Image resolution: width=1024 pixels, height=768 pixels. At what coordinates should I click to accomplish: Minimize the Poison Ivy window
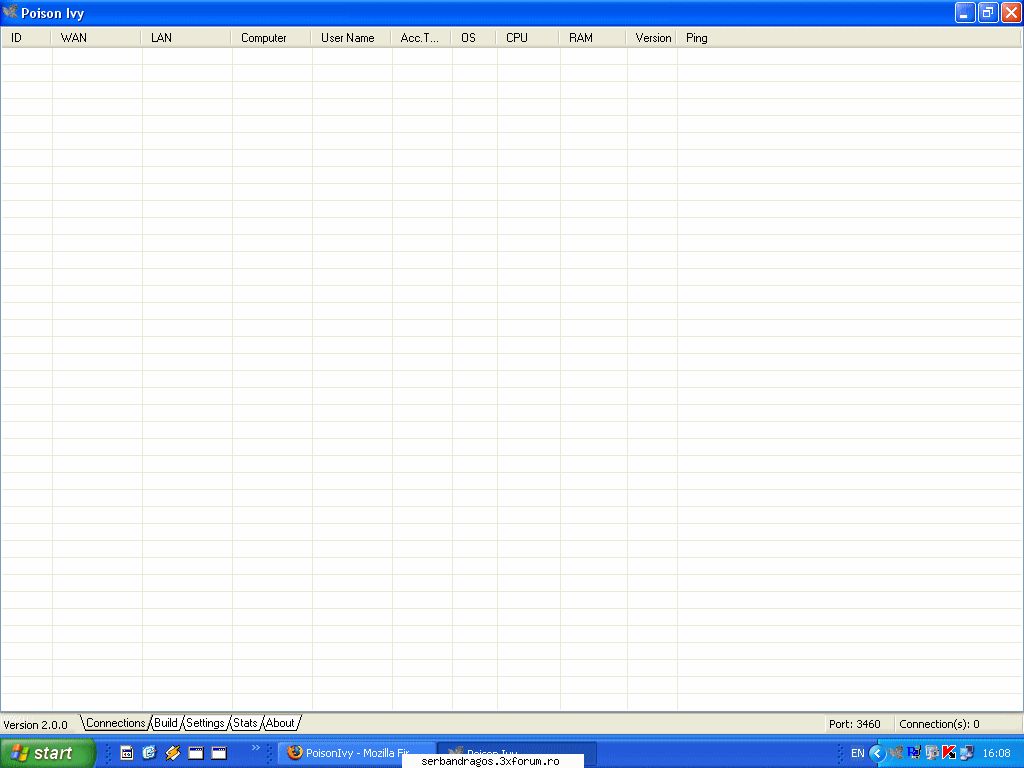tap(965, 12)
